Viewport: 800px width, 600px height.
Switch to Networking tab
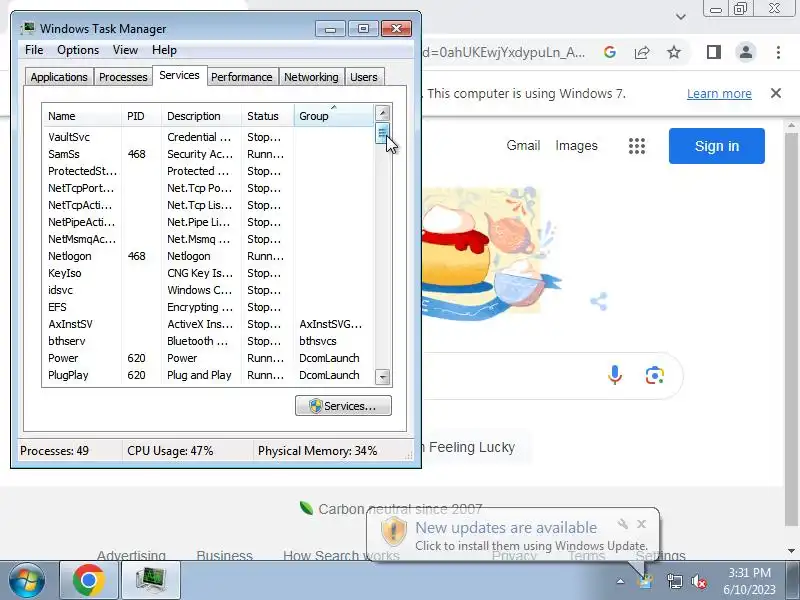[x=311, y=77]
